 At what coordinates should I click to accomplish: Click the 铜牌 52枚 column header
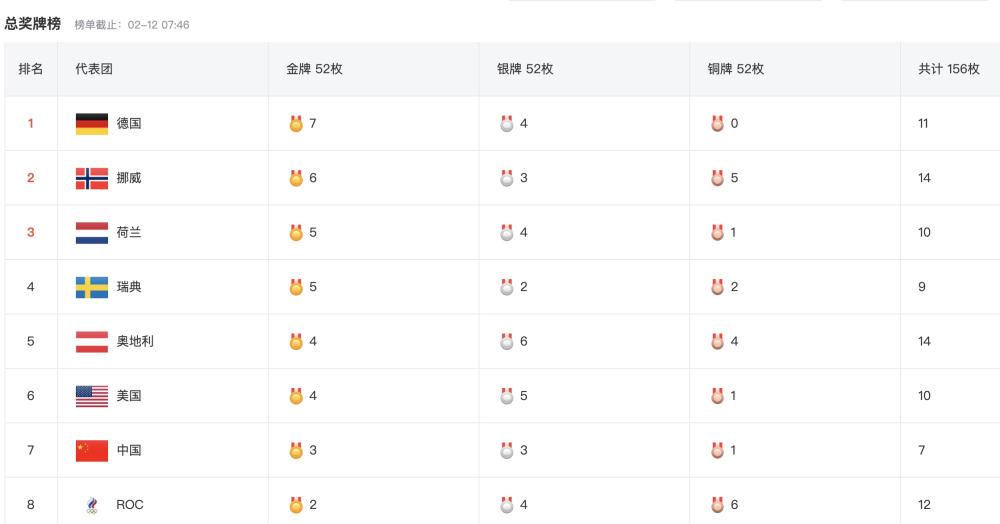coord(735,69)
